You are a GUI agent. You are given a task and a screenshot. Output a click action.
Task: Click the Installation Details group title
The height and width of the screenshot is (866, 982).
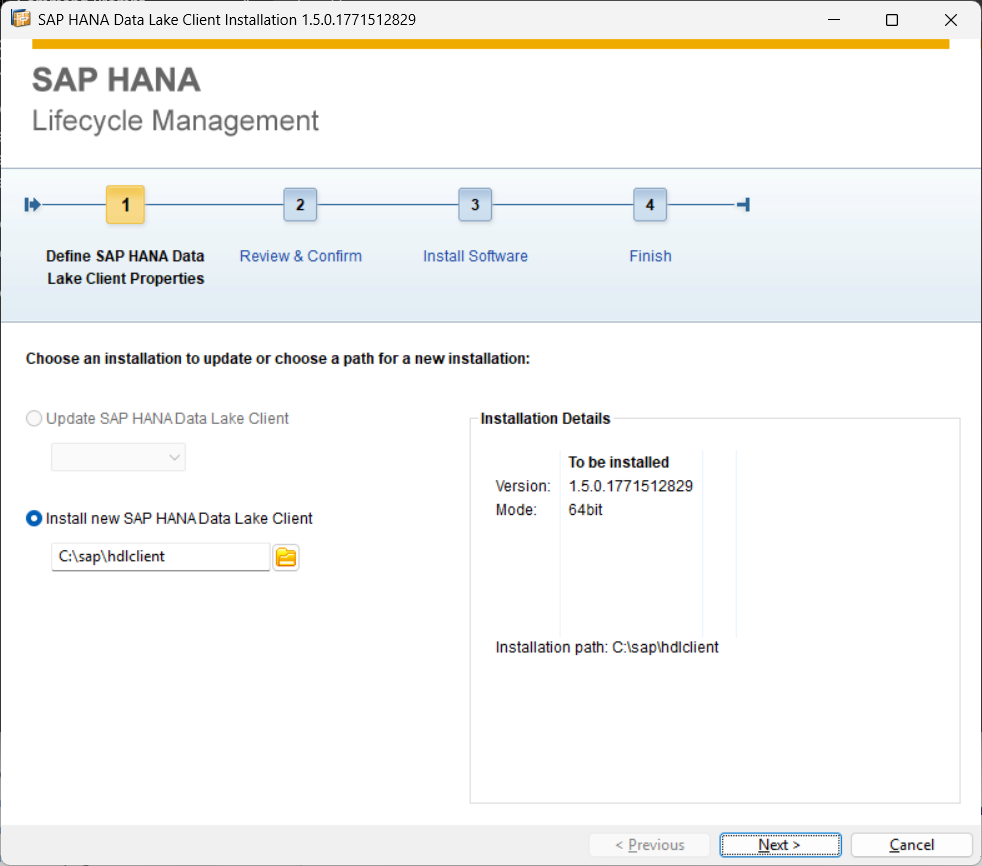545,418
